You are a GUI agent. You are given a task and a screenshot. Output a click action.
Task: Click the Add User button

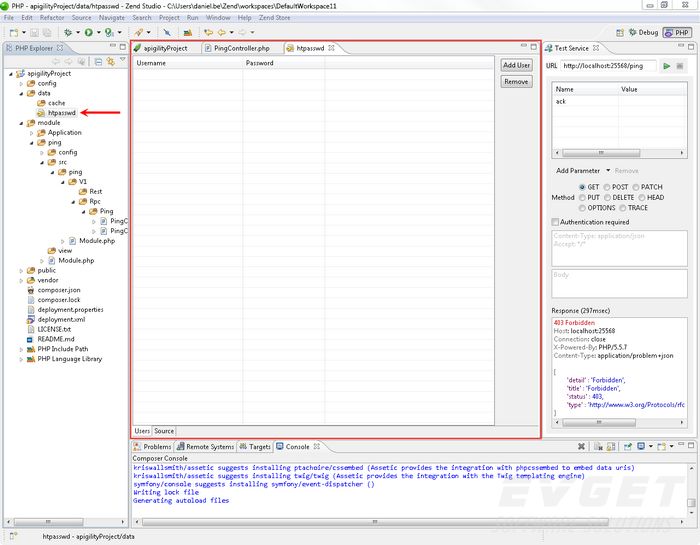click(516, 65)
